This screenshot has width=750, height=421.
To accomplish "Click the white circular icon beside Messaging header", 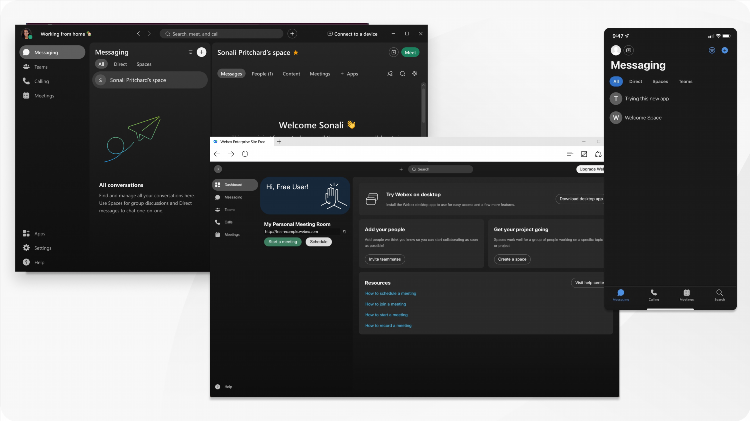I will pyautogui.click(x=201, y=52).
